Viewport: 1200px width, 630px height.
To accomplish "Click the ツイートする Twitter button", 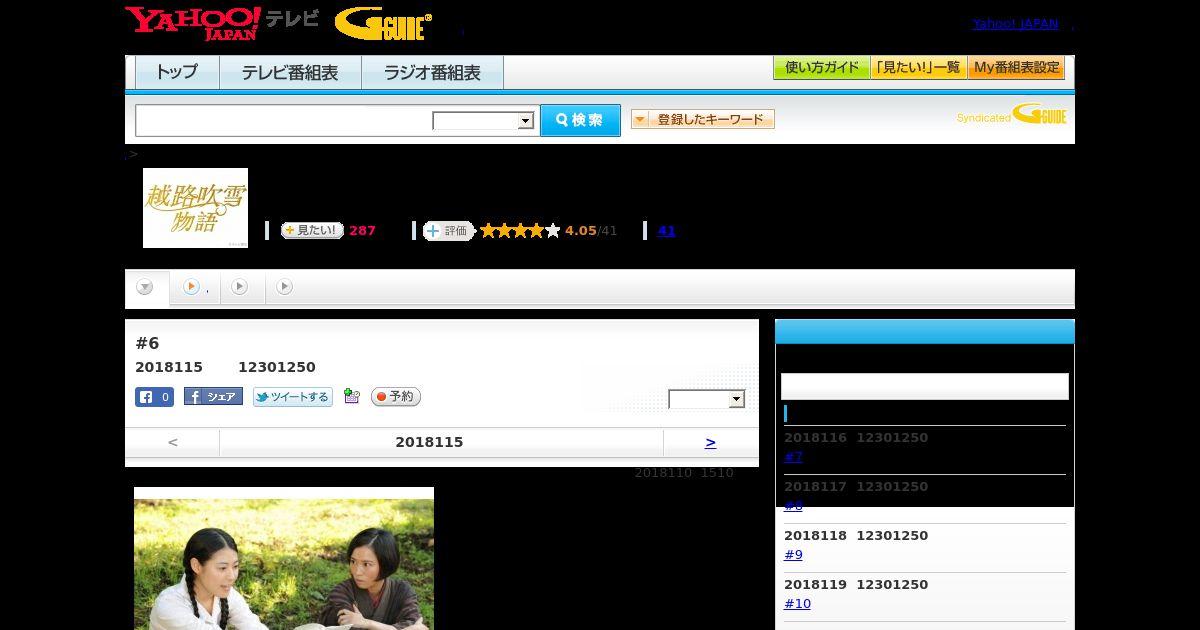I will (x=293, y=397).
